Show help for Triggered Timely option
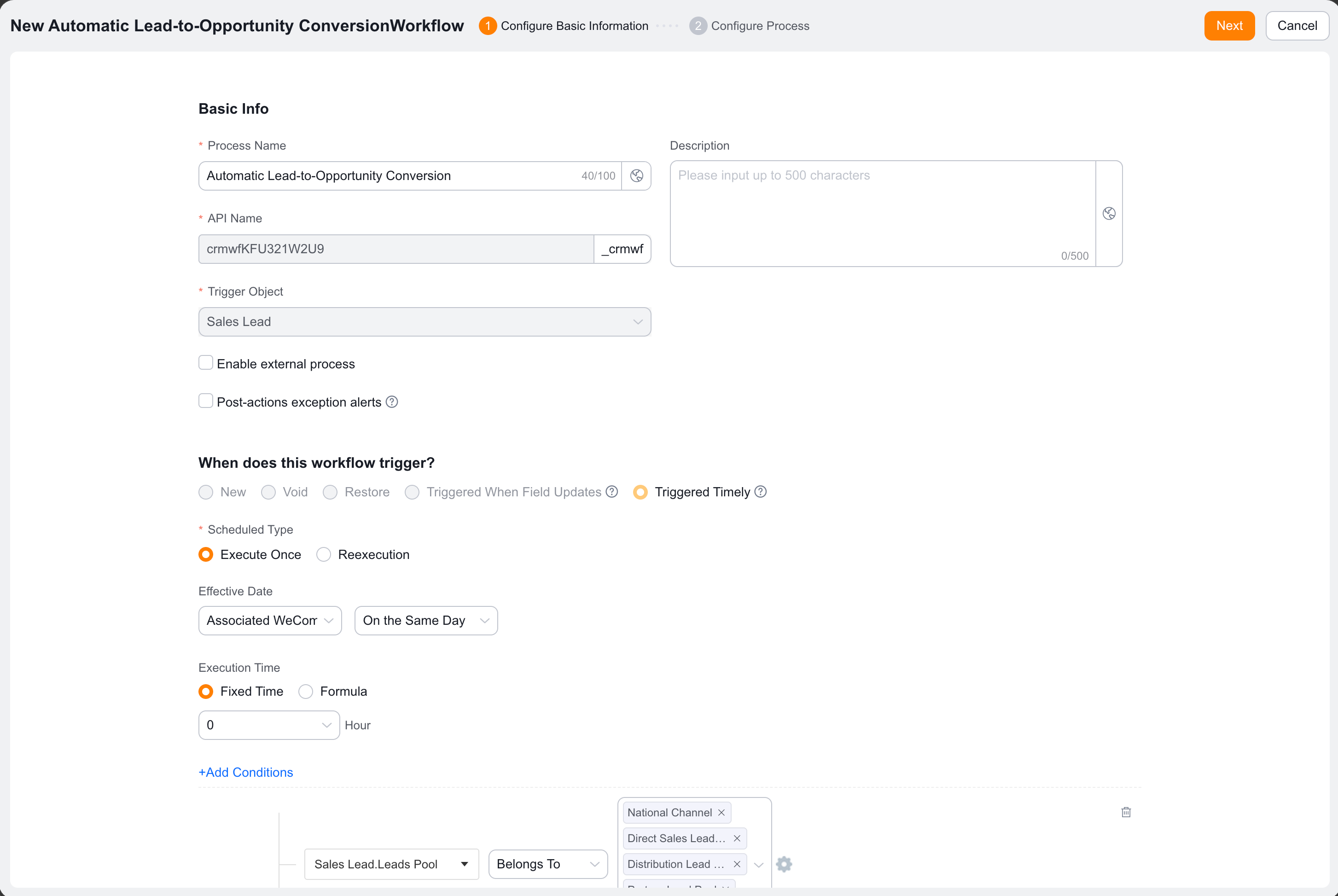 pyautogui.click(x=761, y=491)
